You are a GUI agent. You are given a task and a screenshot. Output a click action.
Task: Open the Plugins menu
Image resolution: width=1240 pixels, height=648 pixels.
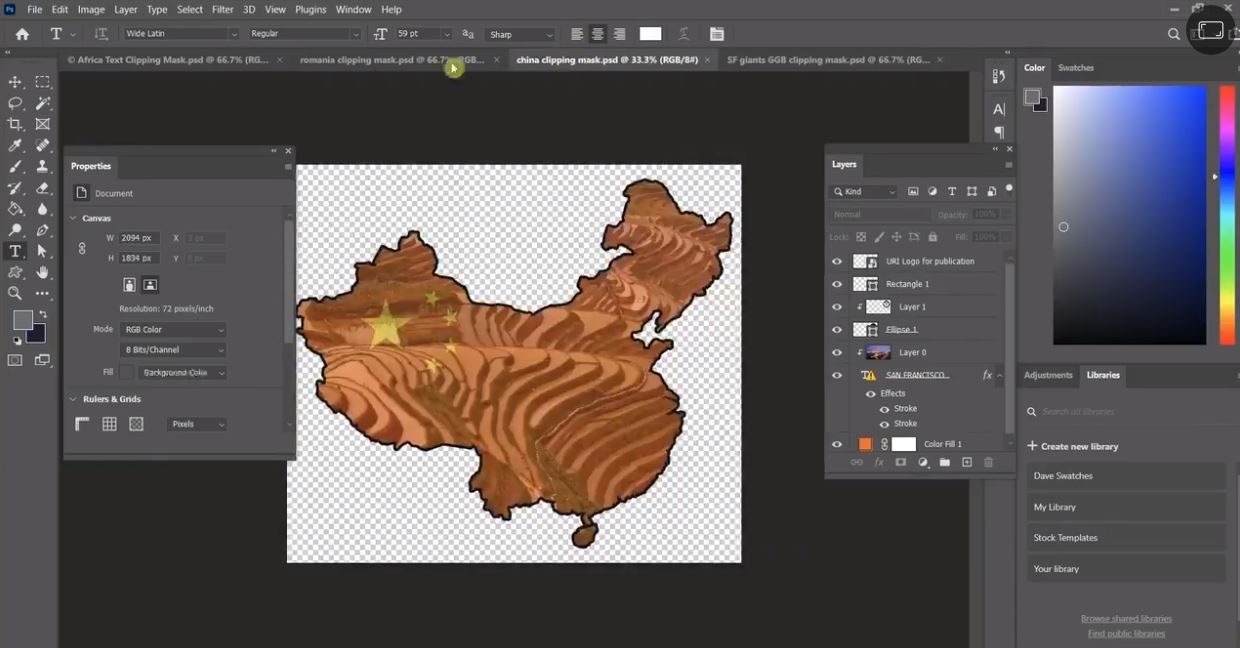coord(310,9)
